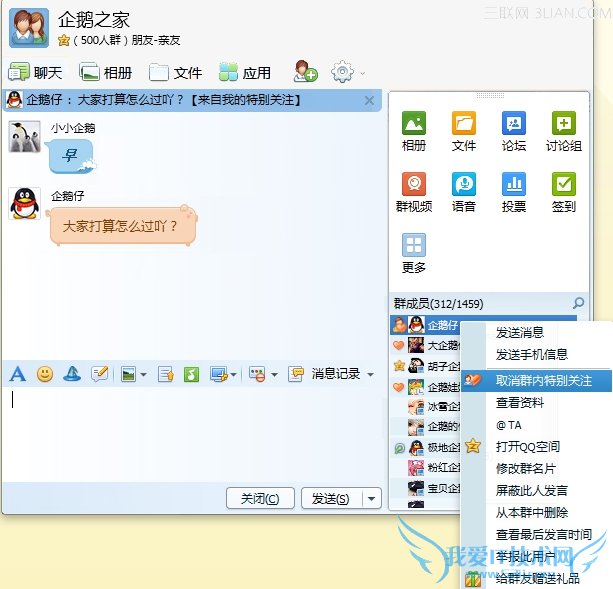Select member 极地企 in member list

coord(426,447)
